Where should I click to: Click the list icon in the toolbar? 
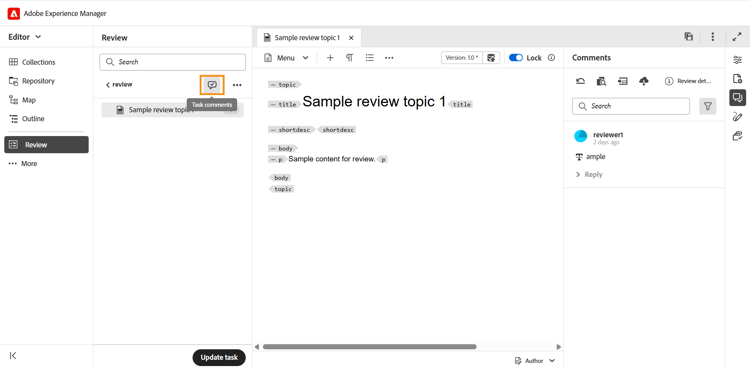(x=369, y=58)
